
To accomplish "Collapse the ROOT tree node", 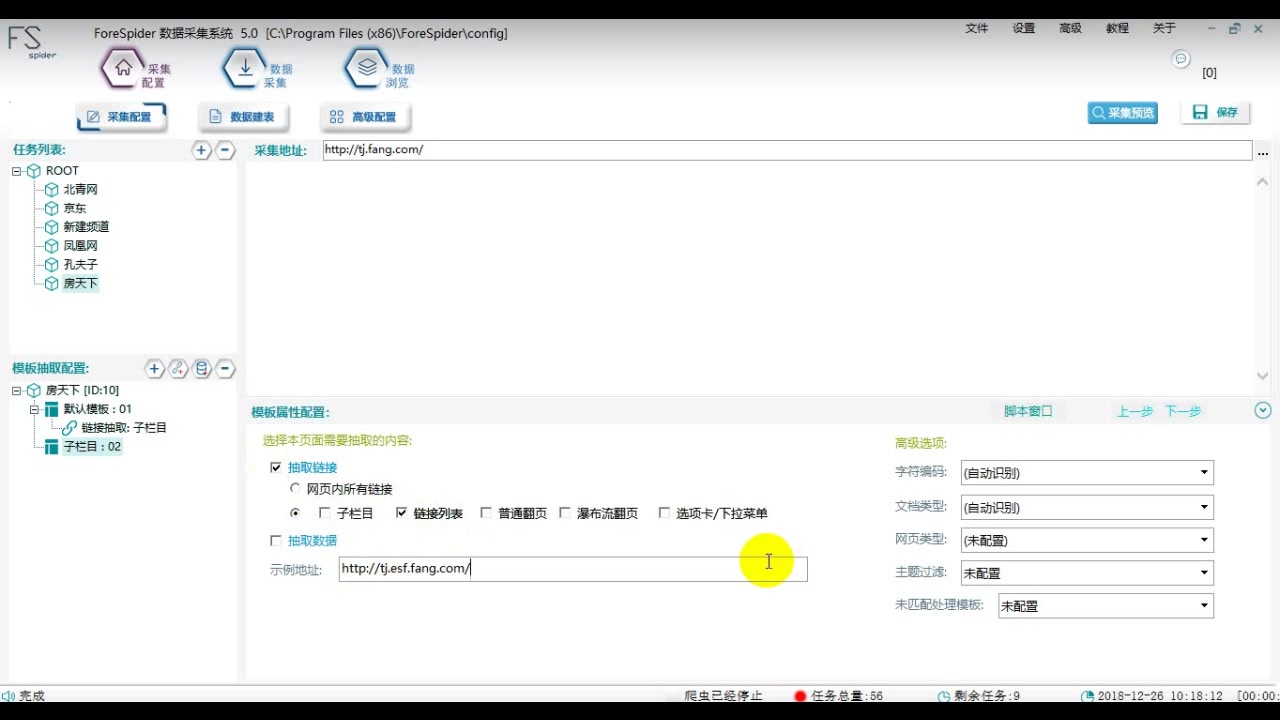I will [x=17, y=171].
